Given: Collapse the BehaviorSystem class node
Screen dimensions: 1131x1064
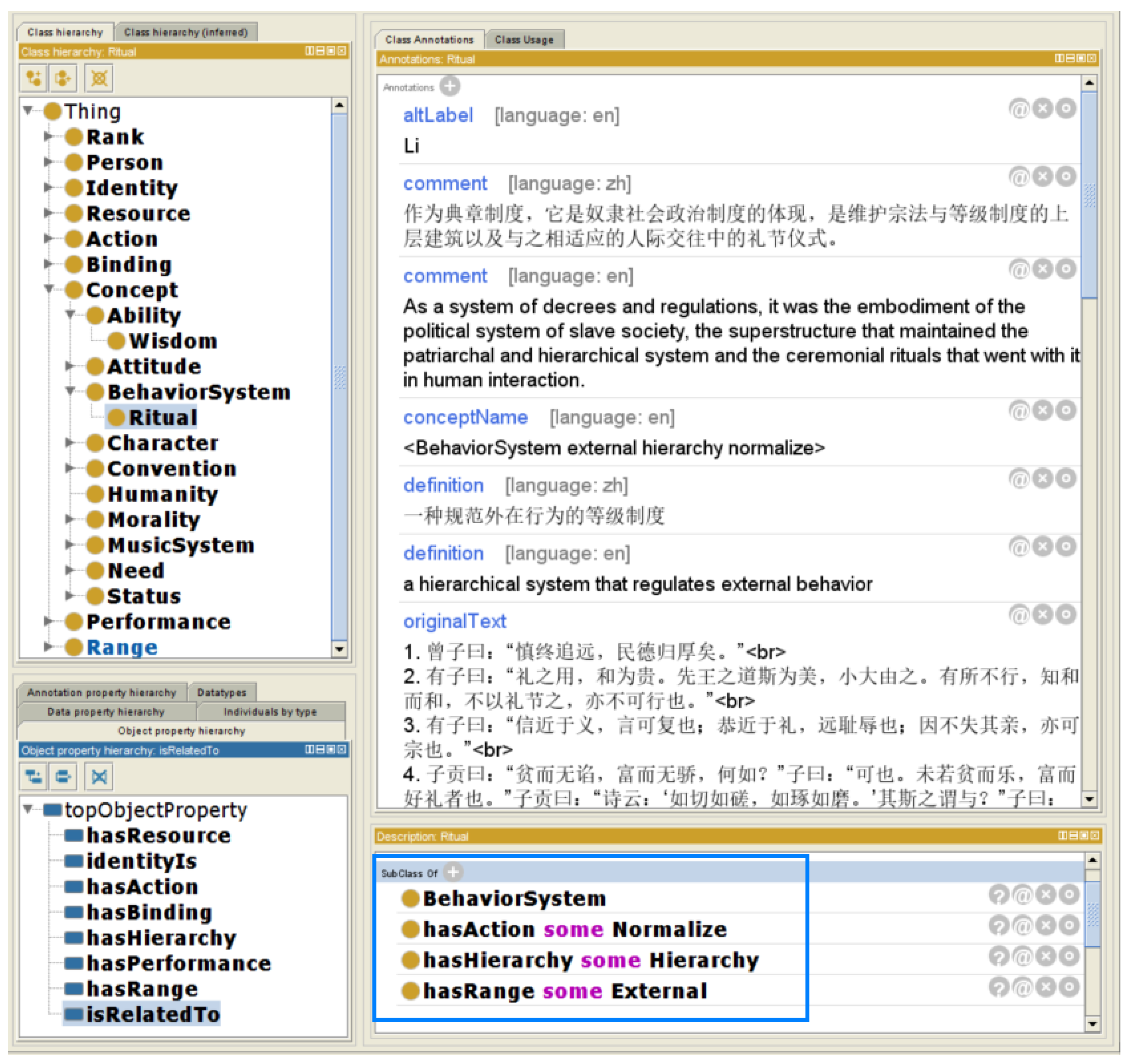Looking at the screenshot, I should 70,391.
